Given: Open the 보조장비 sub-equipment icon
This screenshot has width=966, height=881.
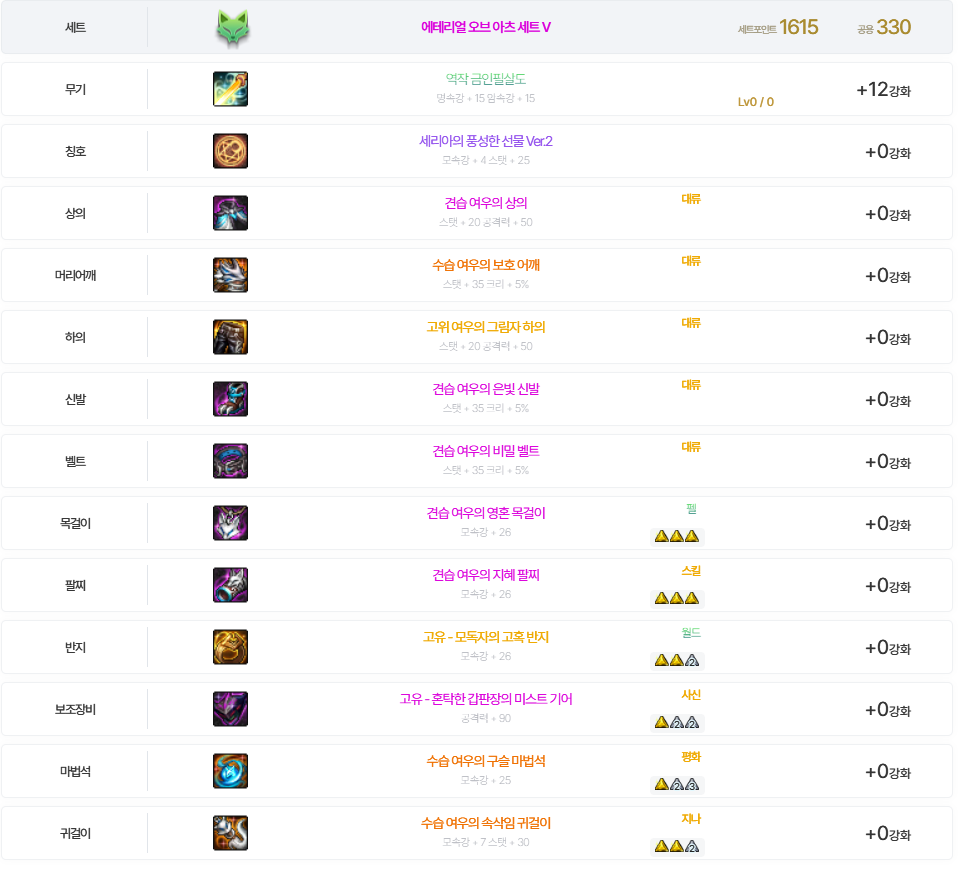Looking at the screenshot, I should (x=230, y=709).
